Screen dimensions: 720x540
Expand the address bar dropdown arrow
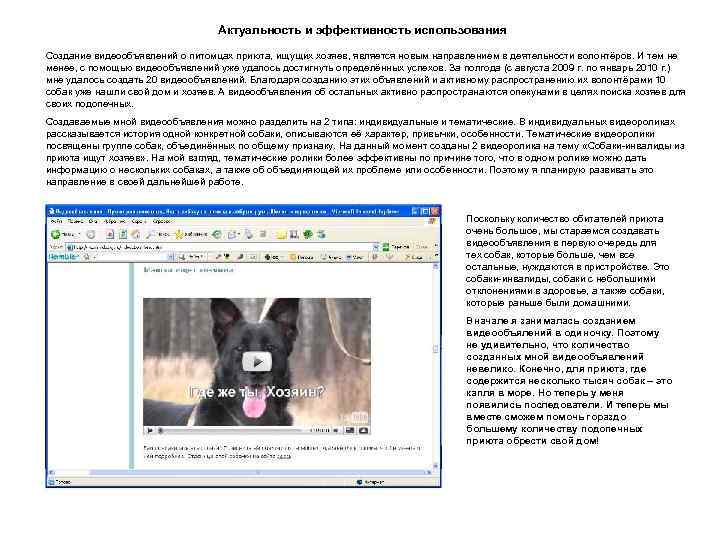point(376,248)
